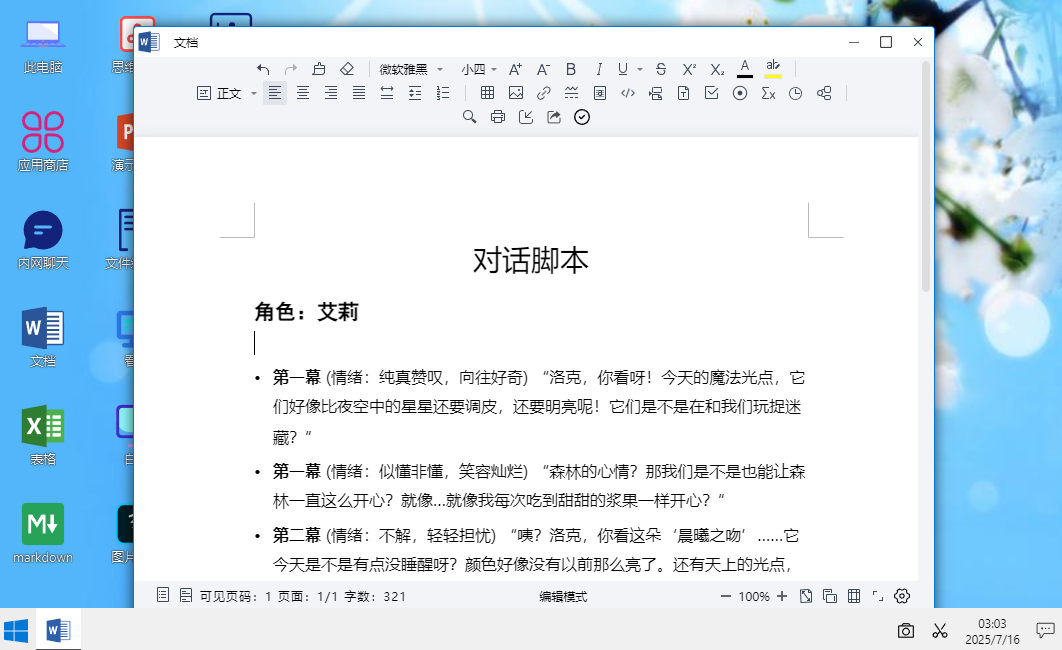Toggle bold formatting

coord(571,69)
